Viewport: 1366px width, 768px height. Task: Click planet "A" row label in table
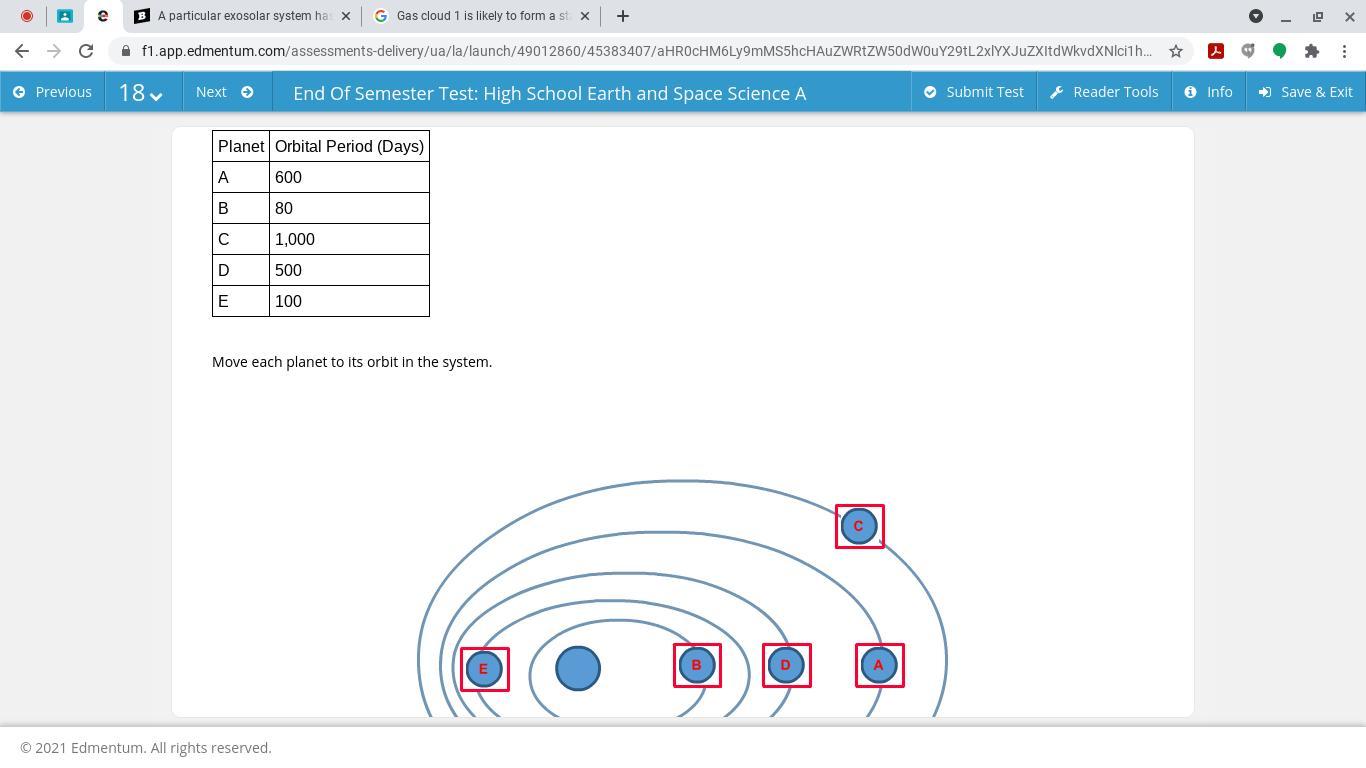click(x=241, y=177)
